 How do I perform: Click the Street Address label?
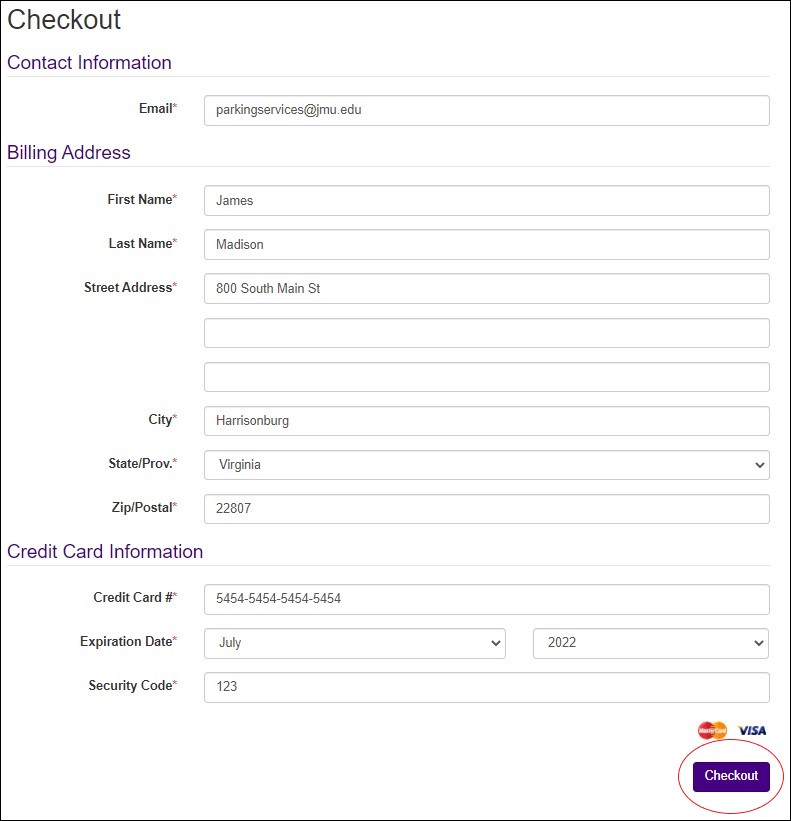(130, 287)
